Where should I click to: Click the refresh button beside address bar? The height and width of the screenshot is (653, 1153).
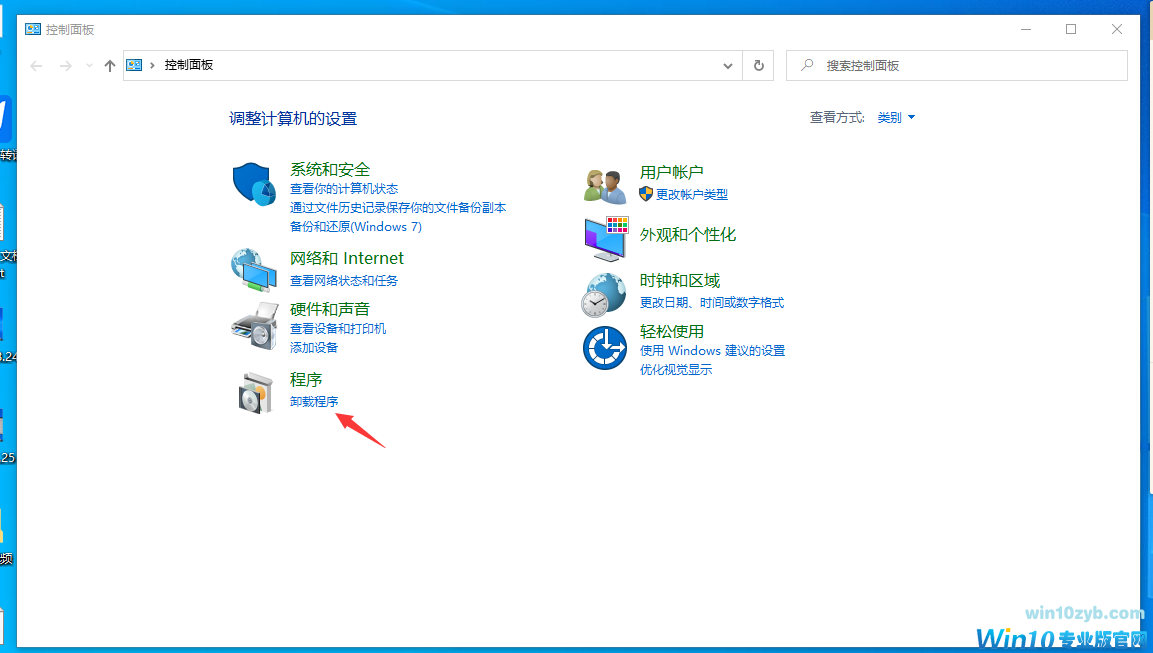click(x=758, y=65)
